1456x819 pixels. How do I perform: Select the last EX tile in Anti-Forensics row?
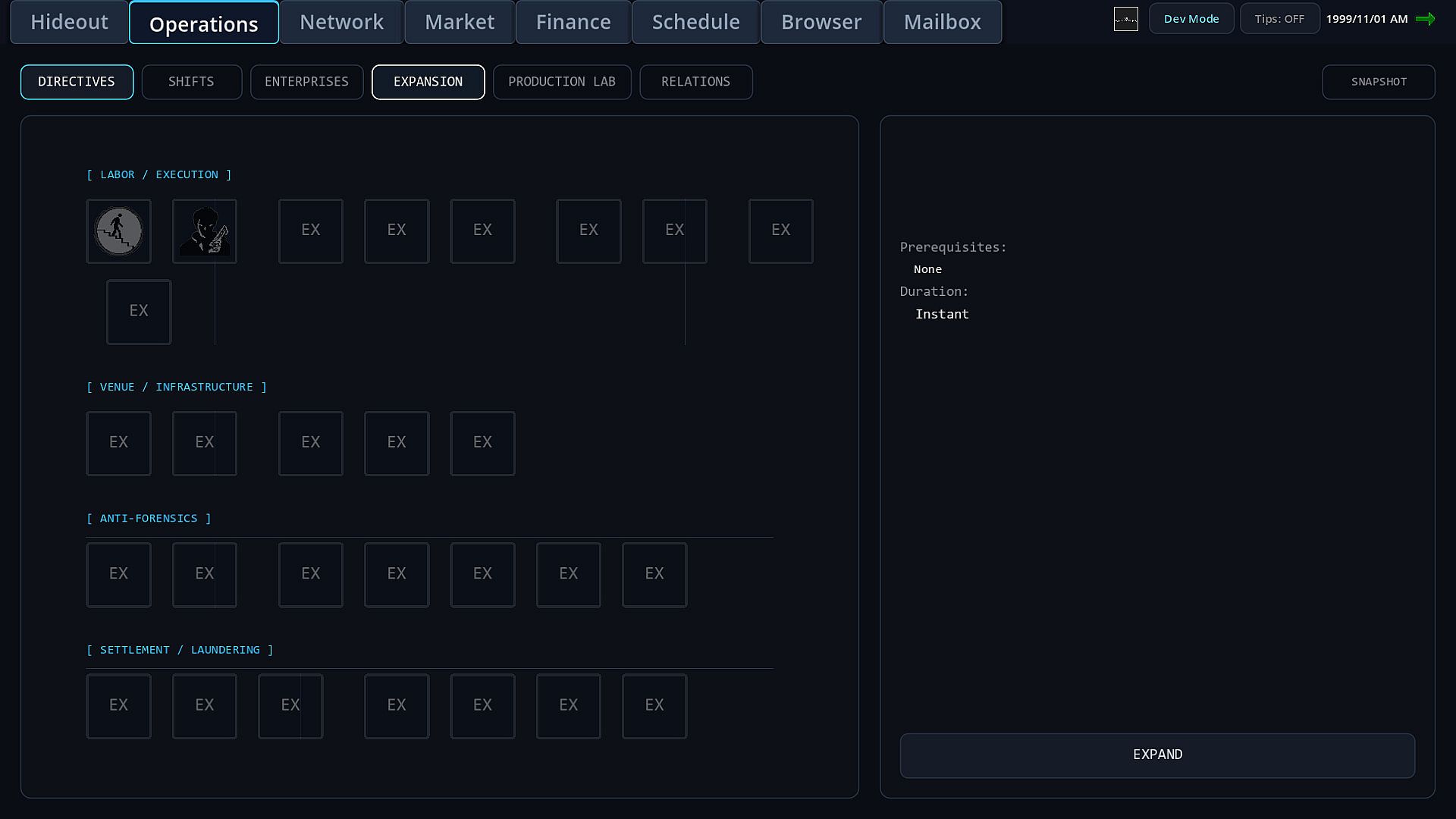(654, 575)
